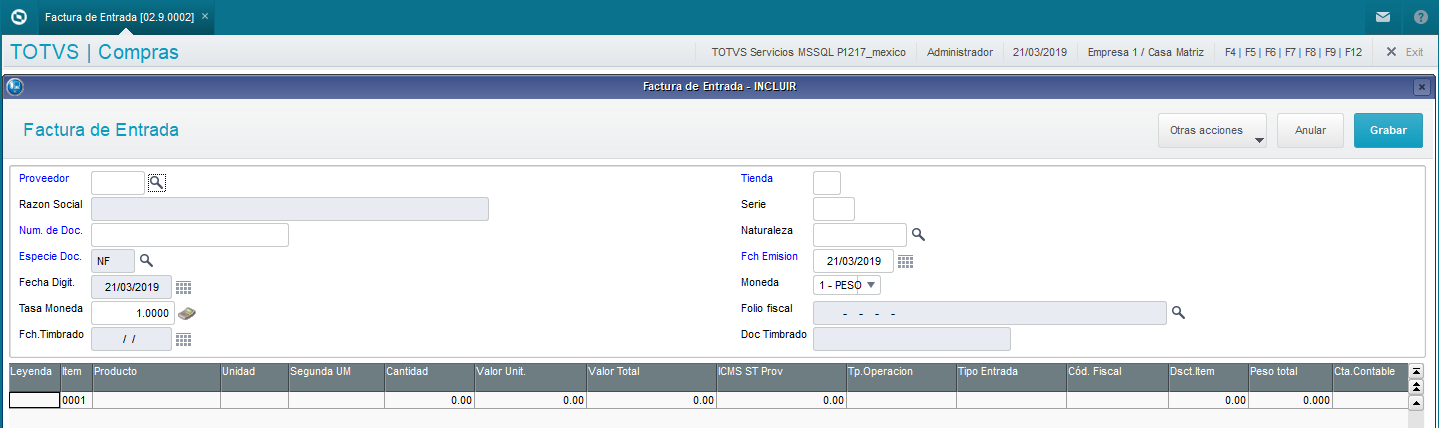Open Especie Doc. search magnifier
The image size is (1439, 428).
pyautogui.click(x=146, y=260)
